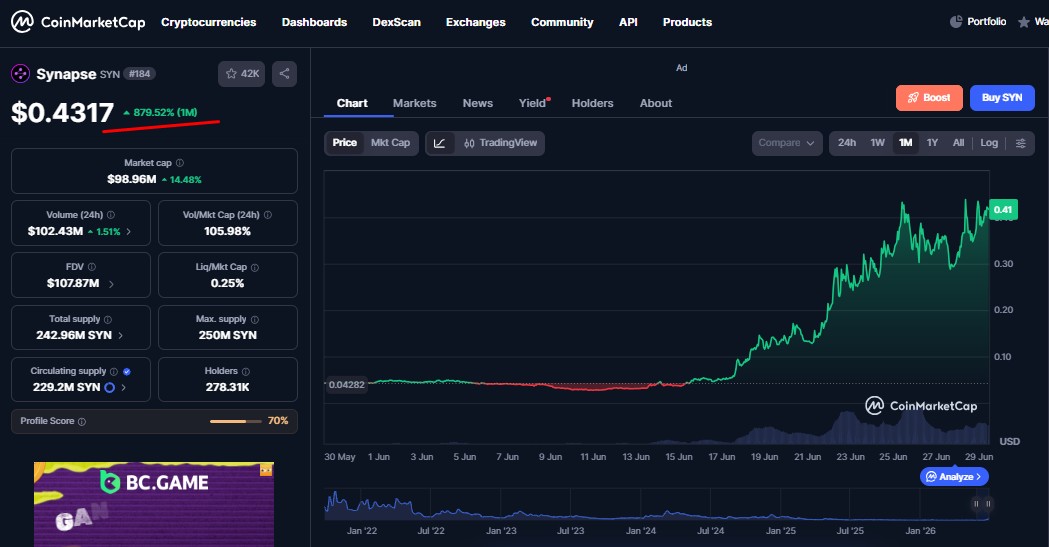Click the verified checkmark beside Circulating supply
Image resolution: width=1049 pixels, height=547 pixels.
coord(127,371)
